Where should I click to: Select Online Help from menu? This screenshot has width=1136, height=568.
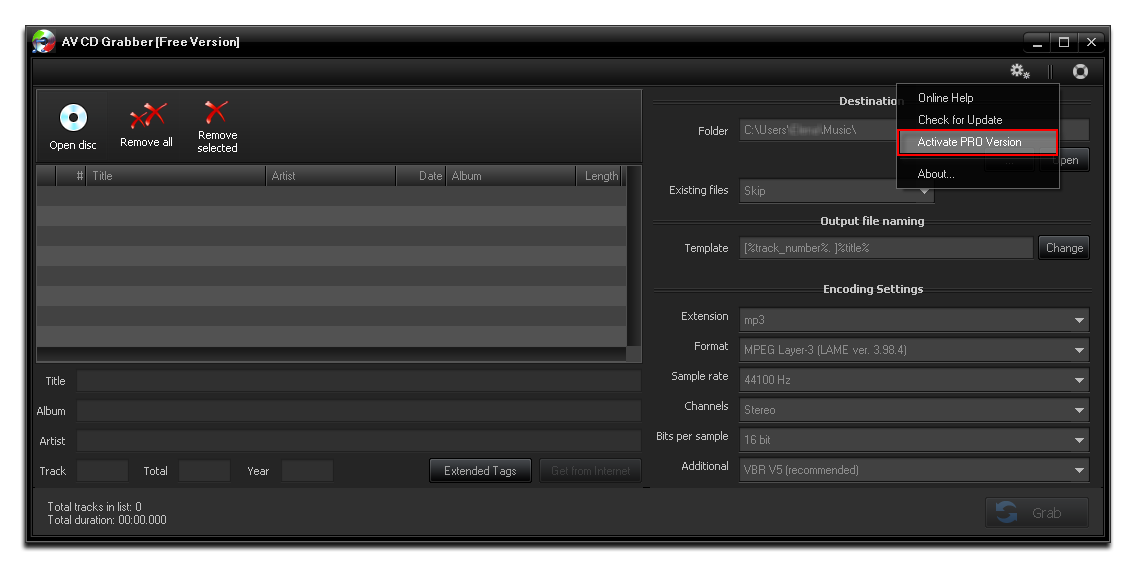pos(945,98)
